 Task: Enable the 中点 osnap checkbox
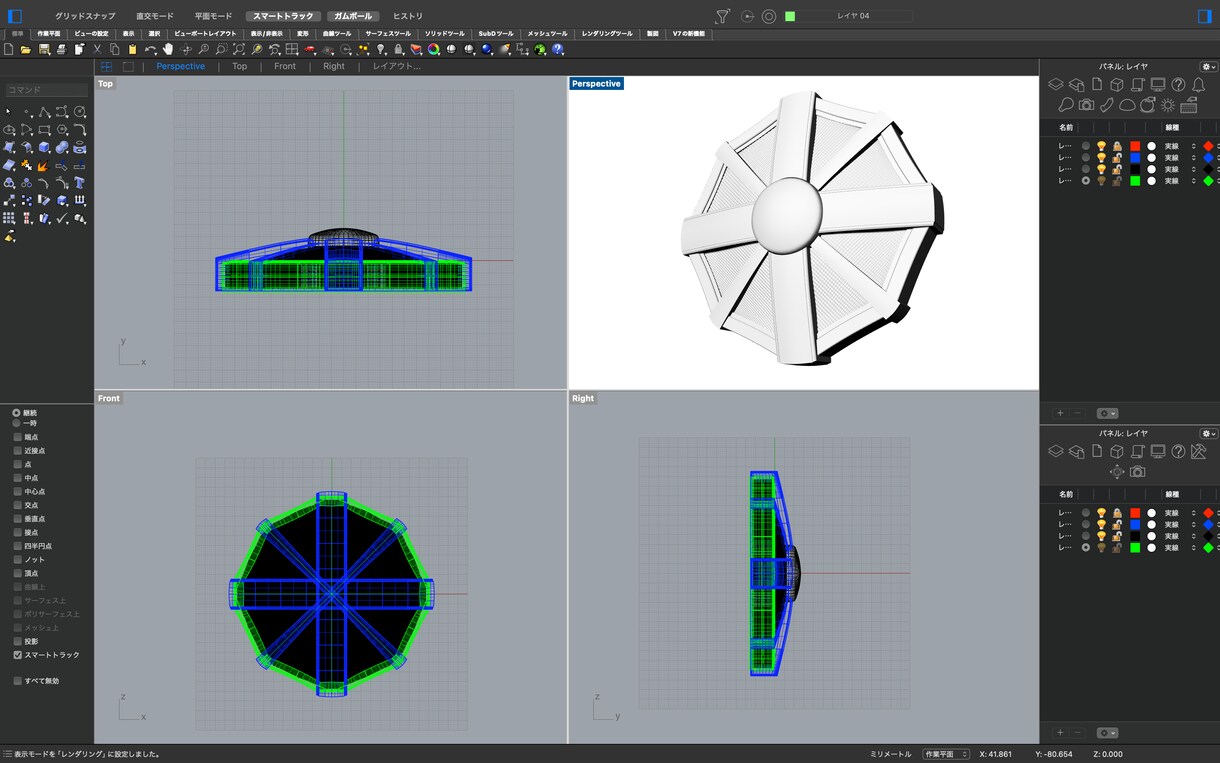18,478
